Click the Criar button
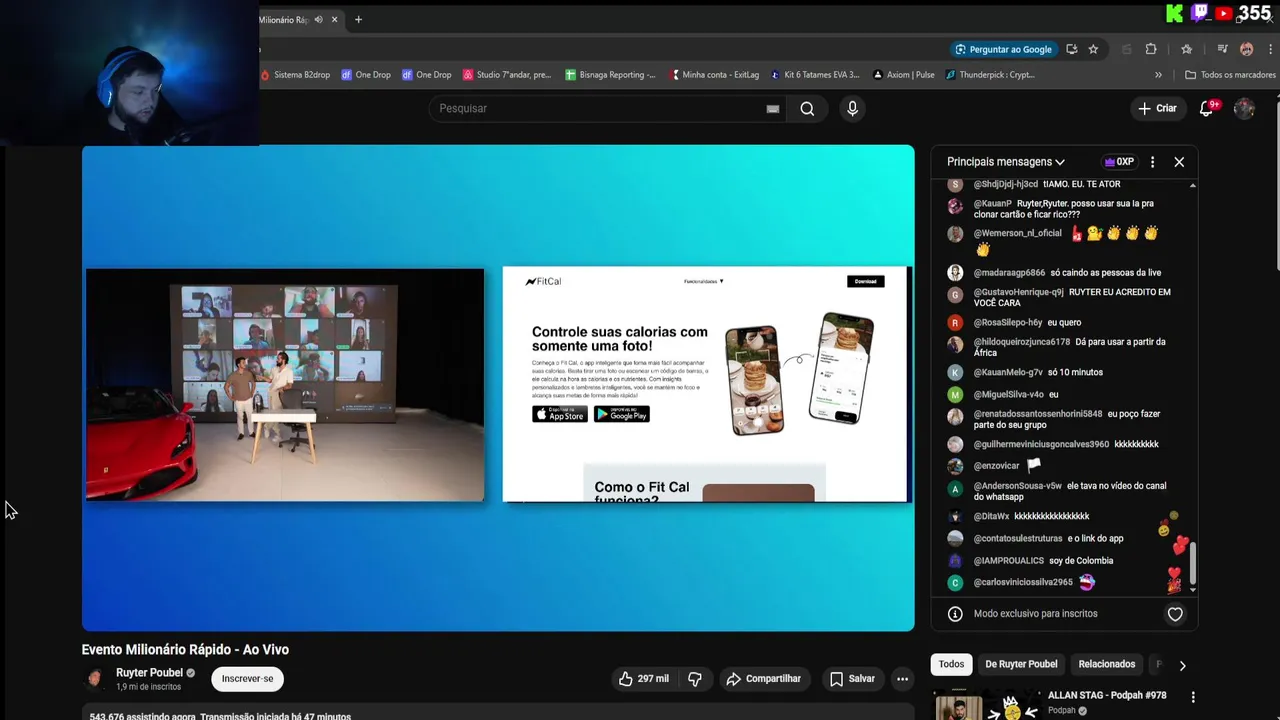Image resolution: width=1280 pixels, height=720 pixels. [x=1157, y=108]
